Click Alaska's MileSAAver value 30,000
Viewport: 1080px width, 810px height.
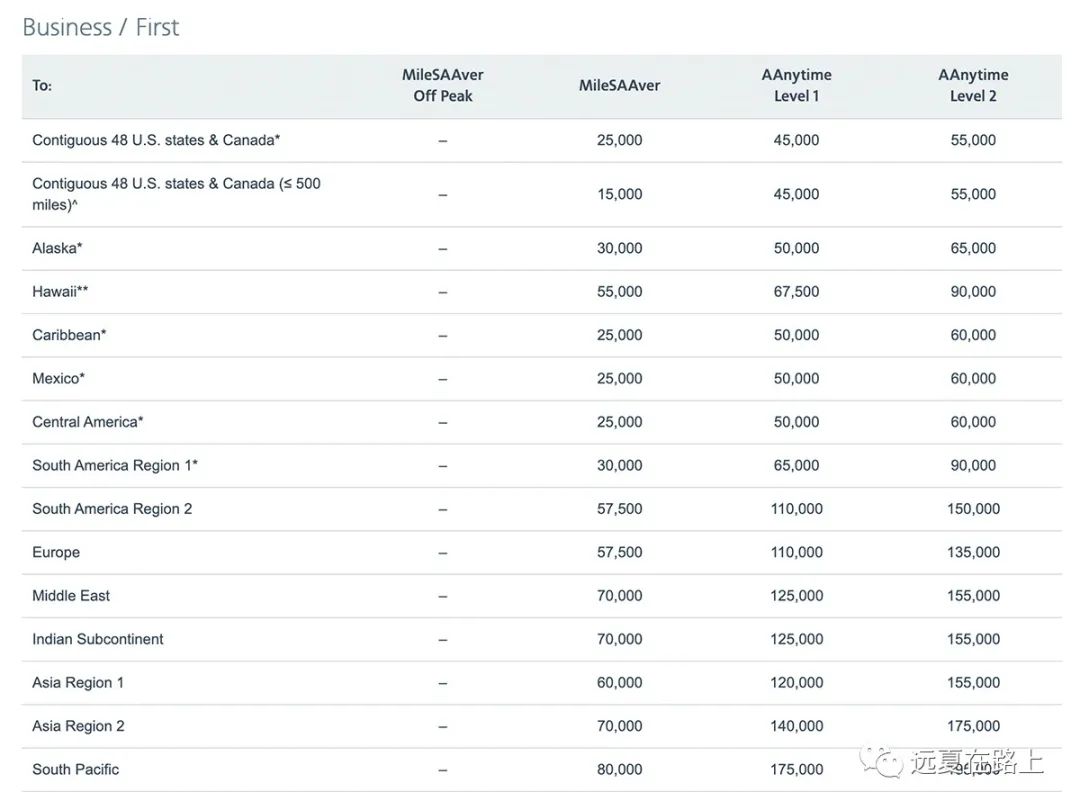(x=619, y=248)
